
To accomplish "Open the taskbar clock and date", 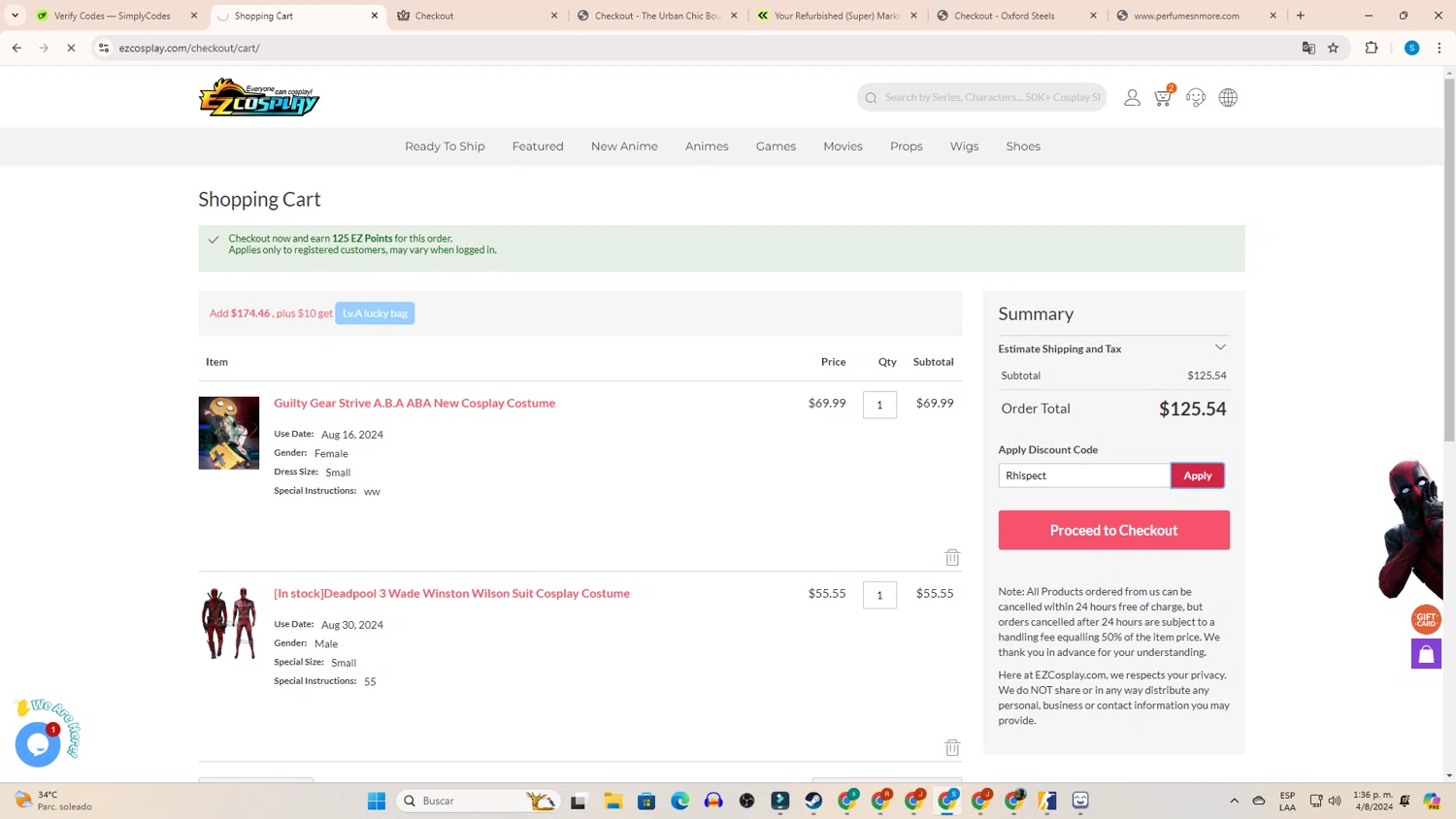I will [1373, 801].
